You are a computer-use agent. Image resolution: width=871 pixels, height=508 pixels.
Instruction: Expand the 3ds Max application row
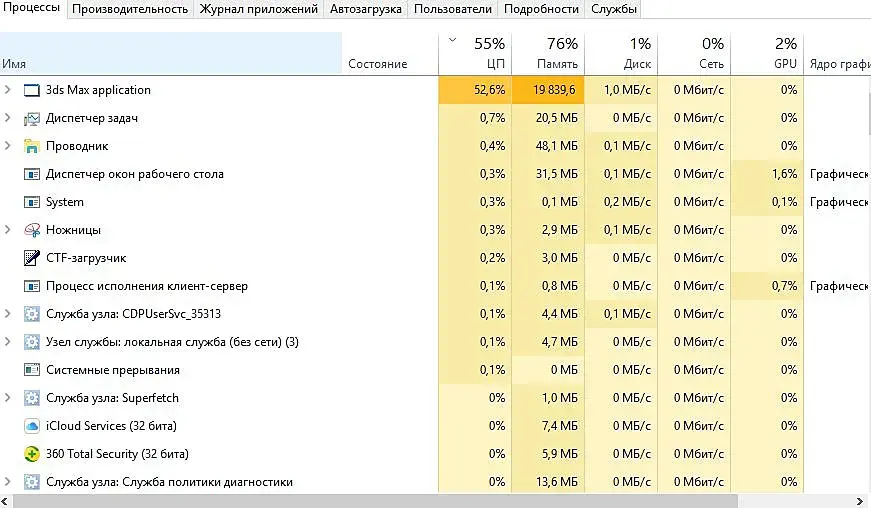[7, 89]
